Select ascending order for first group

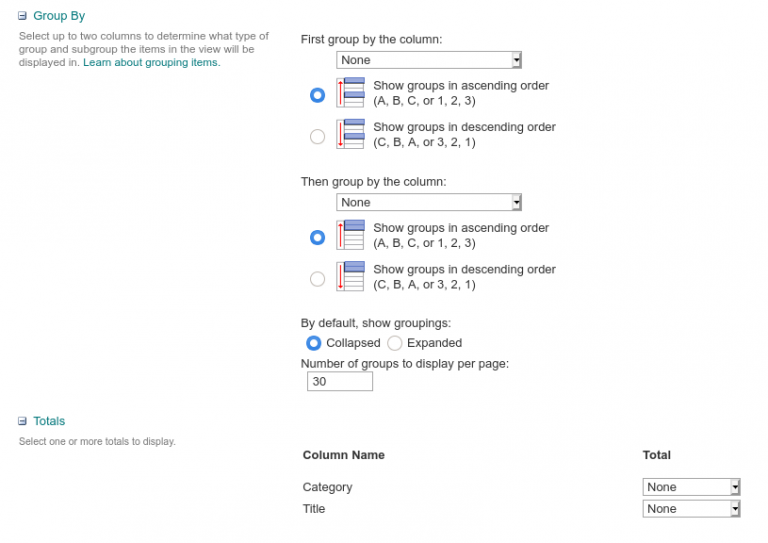(x=317, y=94)
